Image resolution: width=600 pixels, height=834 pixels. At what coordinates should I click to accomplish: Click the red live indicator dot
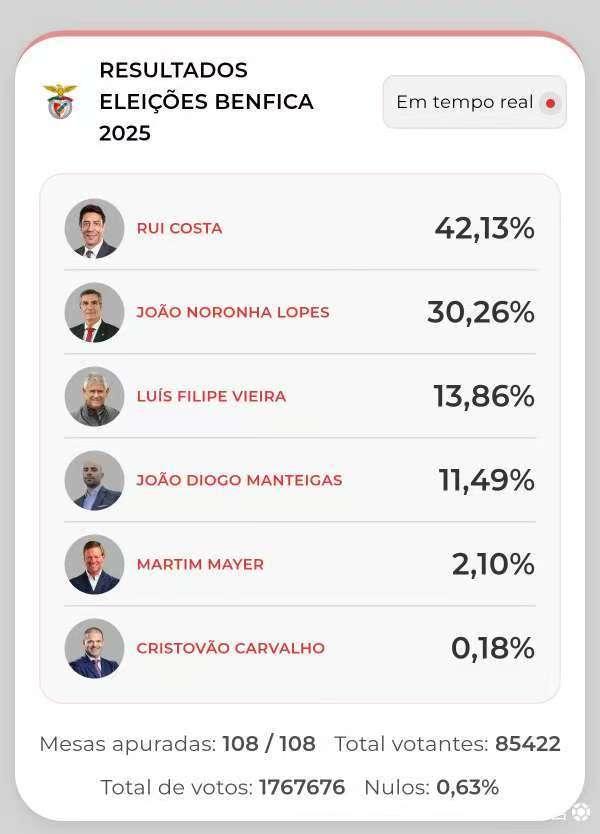(550, 103)
